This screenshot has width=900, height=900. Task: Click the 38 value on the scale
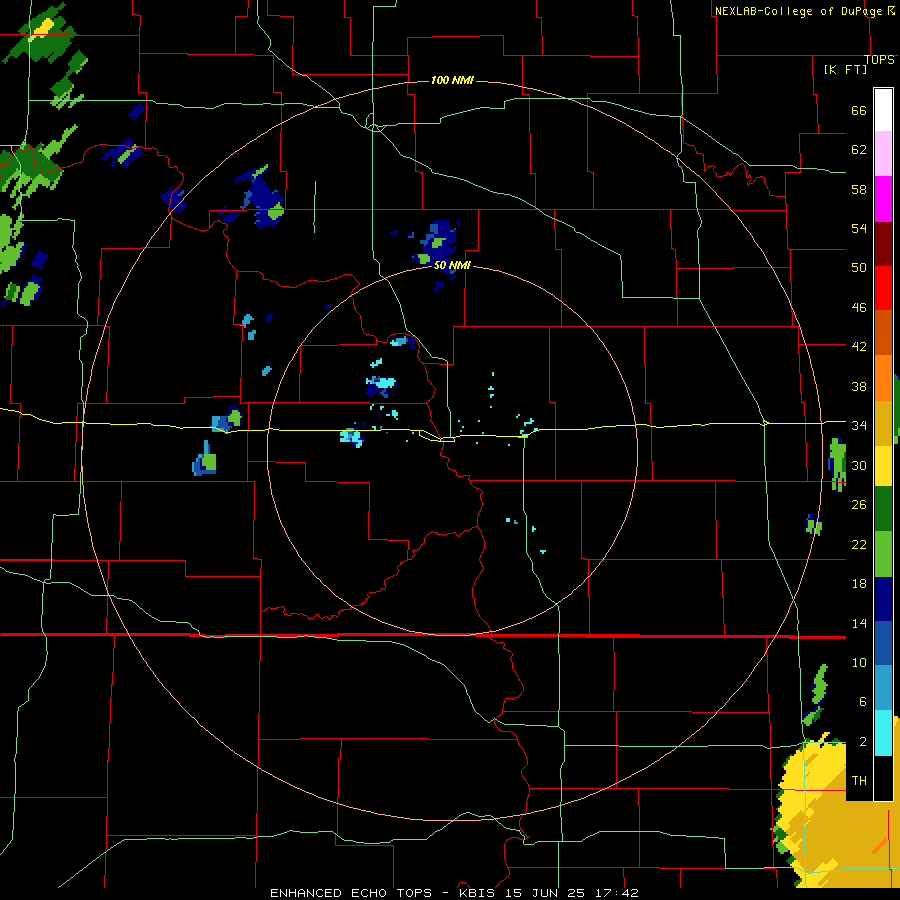click(x=859, y=386)
